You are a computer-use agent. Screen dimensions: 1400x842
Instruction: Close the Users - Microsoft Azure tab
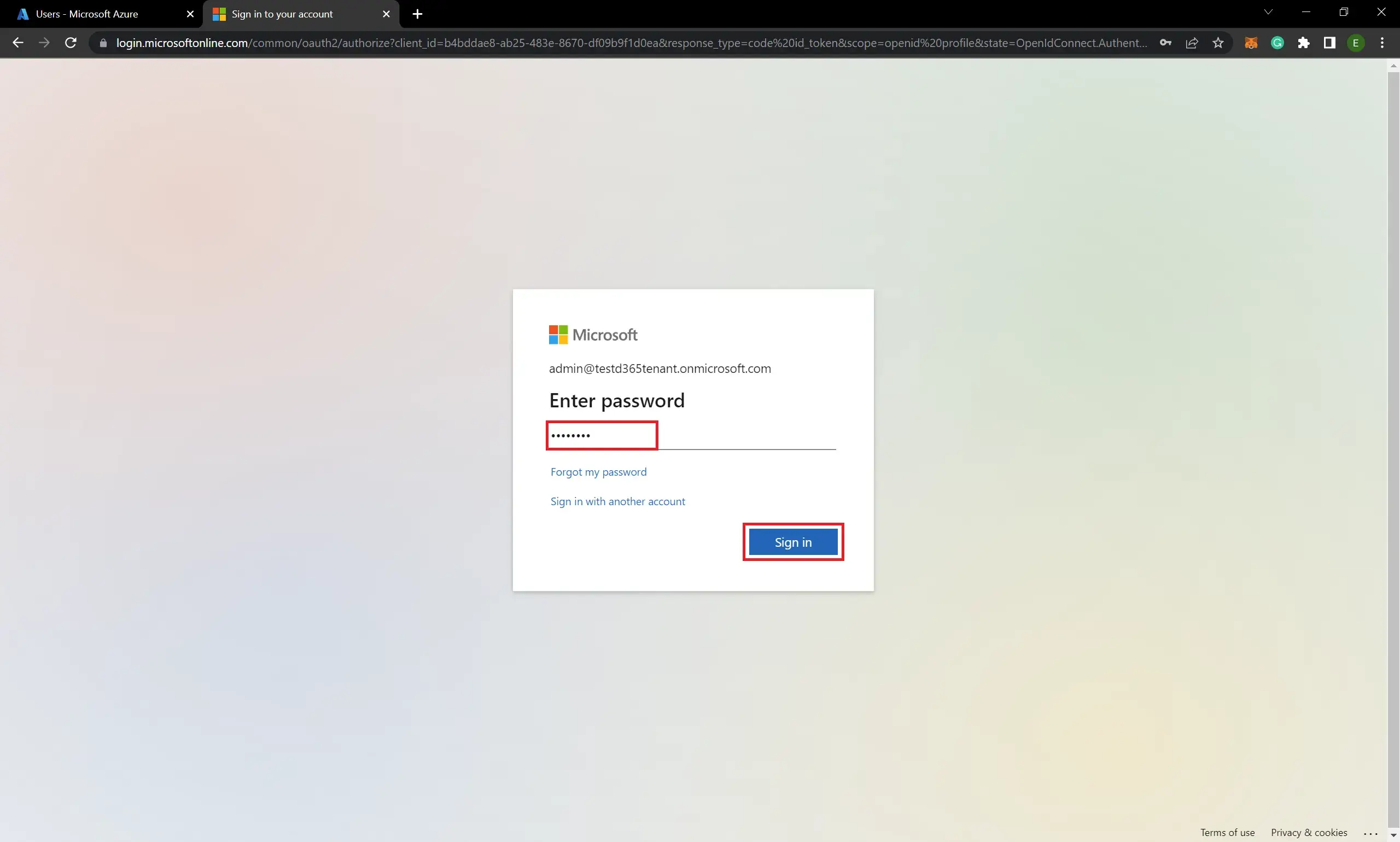tap(190, 14)
